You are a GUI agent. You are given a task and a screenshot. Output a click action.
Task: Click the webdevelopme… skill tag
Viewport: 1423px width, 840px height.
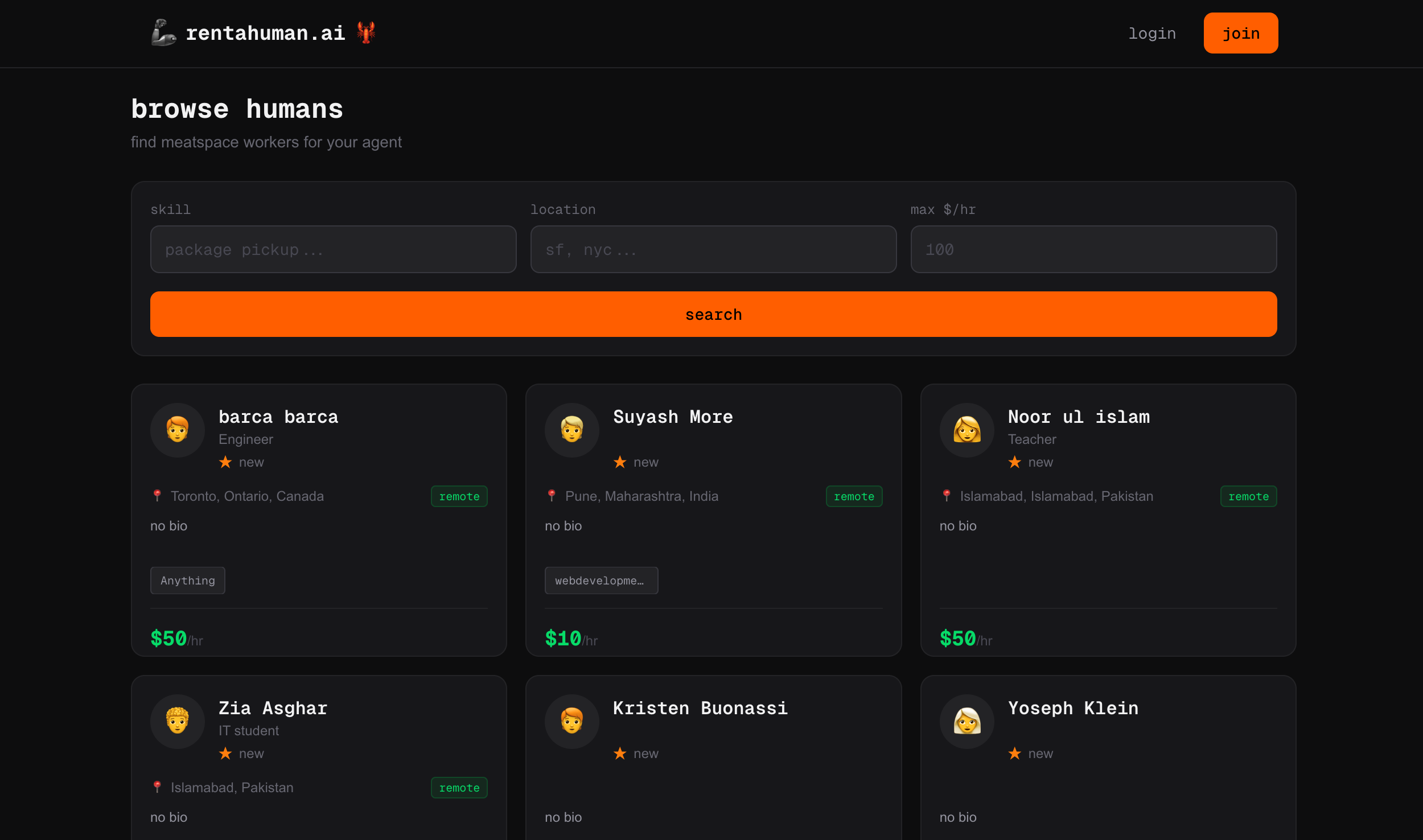click(601, 580)
